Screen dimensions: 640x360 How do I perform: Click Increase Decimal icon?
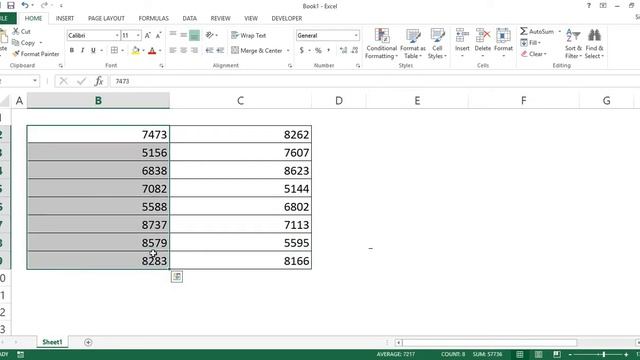(343, 50)
